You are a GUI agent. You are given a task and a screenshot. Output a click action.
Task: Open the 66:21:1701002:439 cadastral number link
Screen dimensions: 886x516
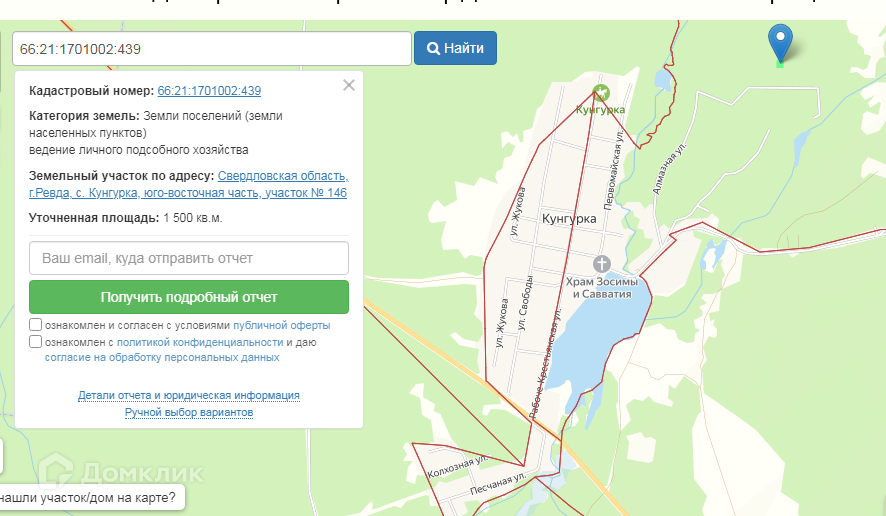(x=209, y=90)
